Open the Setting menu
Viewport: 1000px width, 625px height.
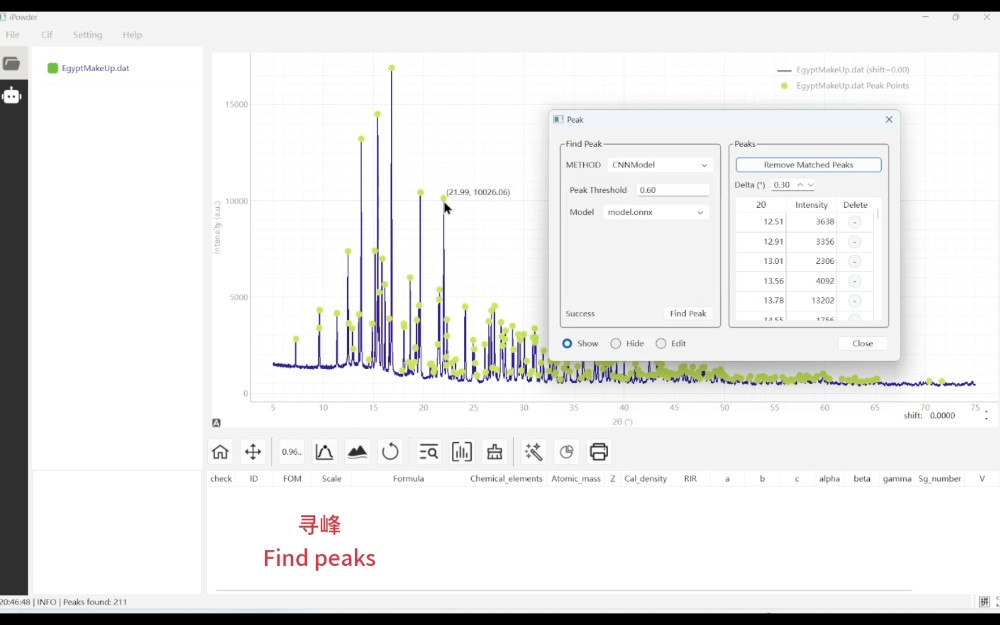pyautogui.click(x=87, y=34)
